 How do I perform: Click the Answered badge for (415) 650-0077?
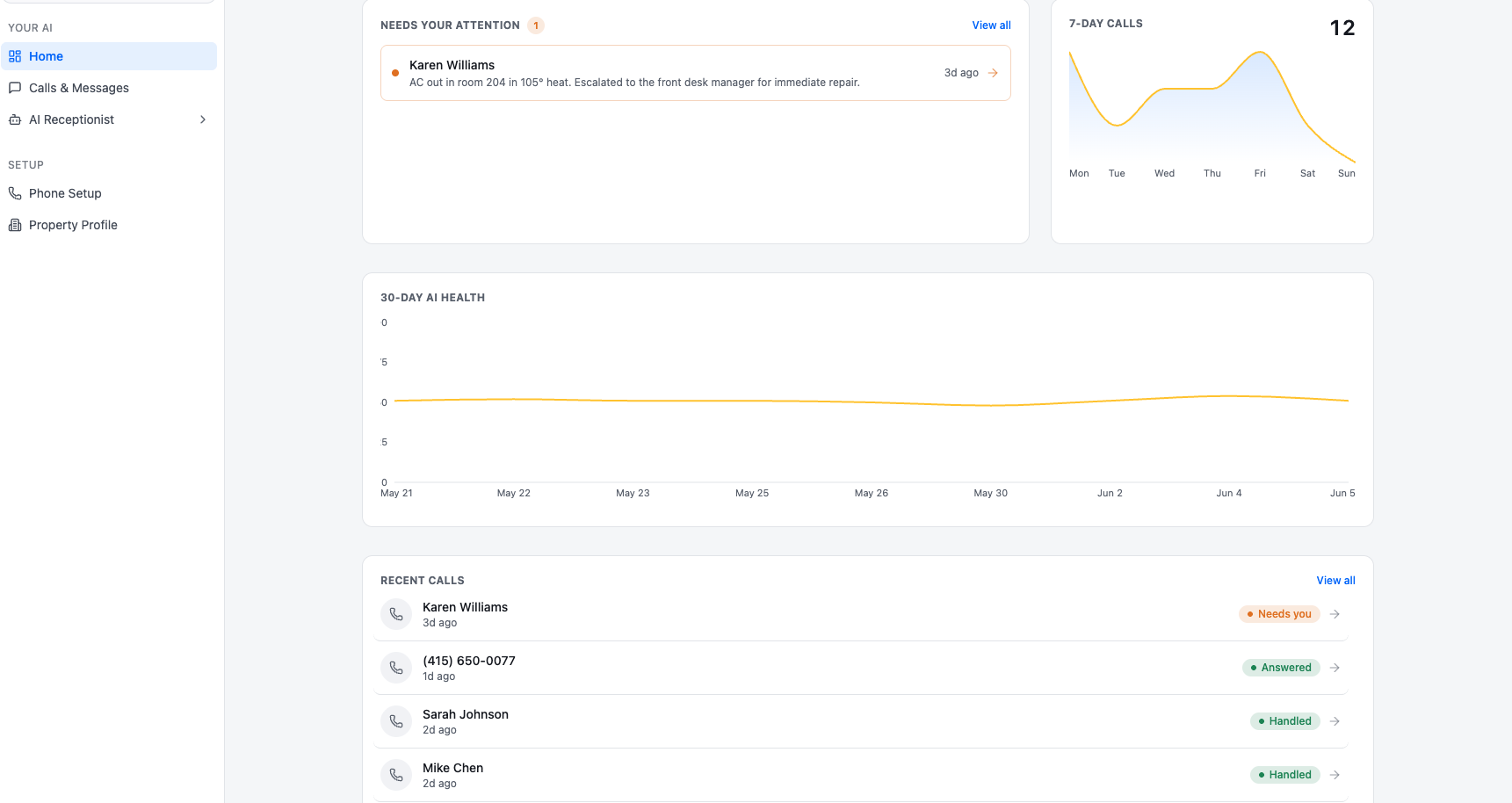click(x=1281, y=668)
